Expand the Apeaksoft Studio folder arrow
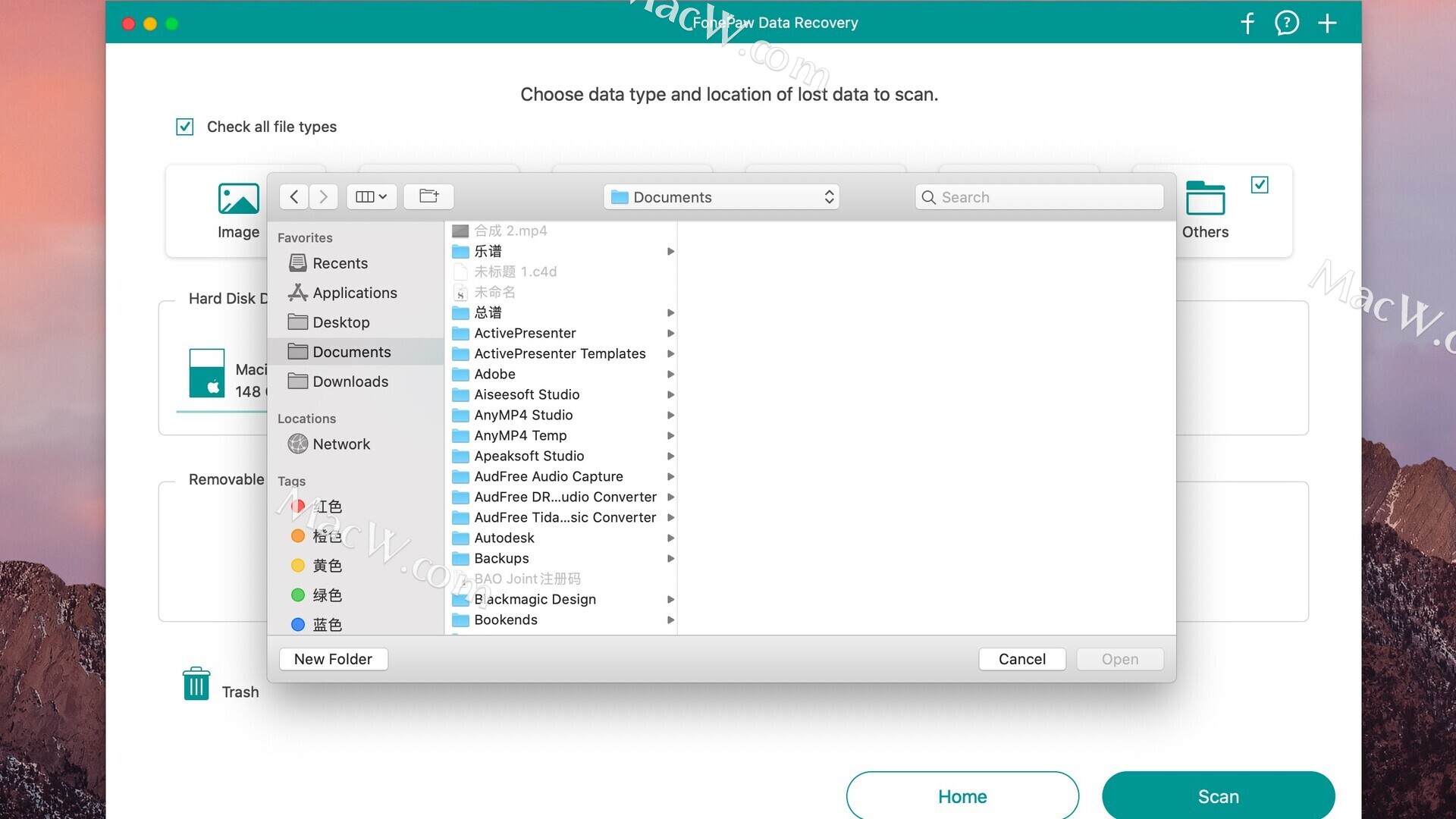1456x819 pixels. [x=670, y=457]
